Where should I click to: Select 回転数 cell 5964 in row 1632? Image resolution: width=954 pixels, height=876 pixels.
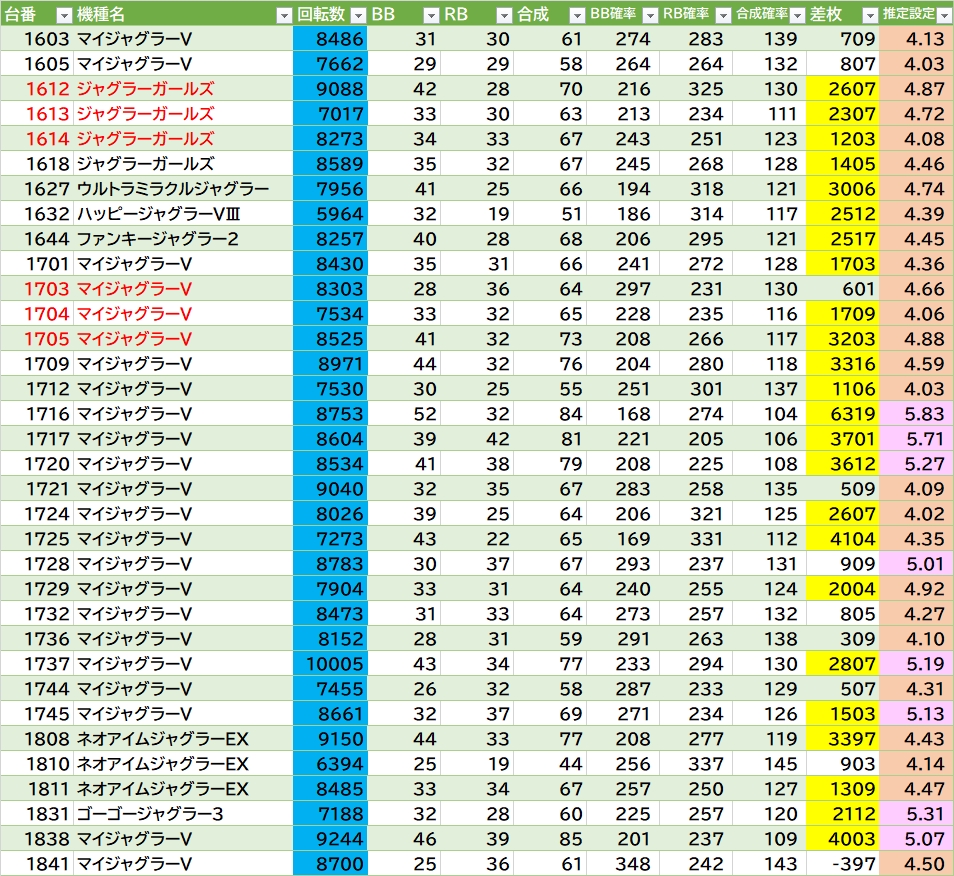pos(330,214)
